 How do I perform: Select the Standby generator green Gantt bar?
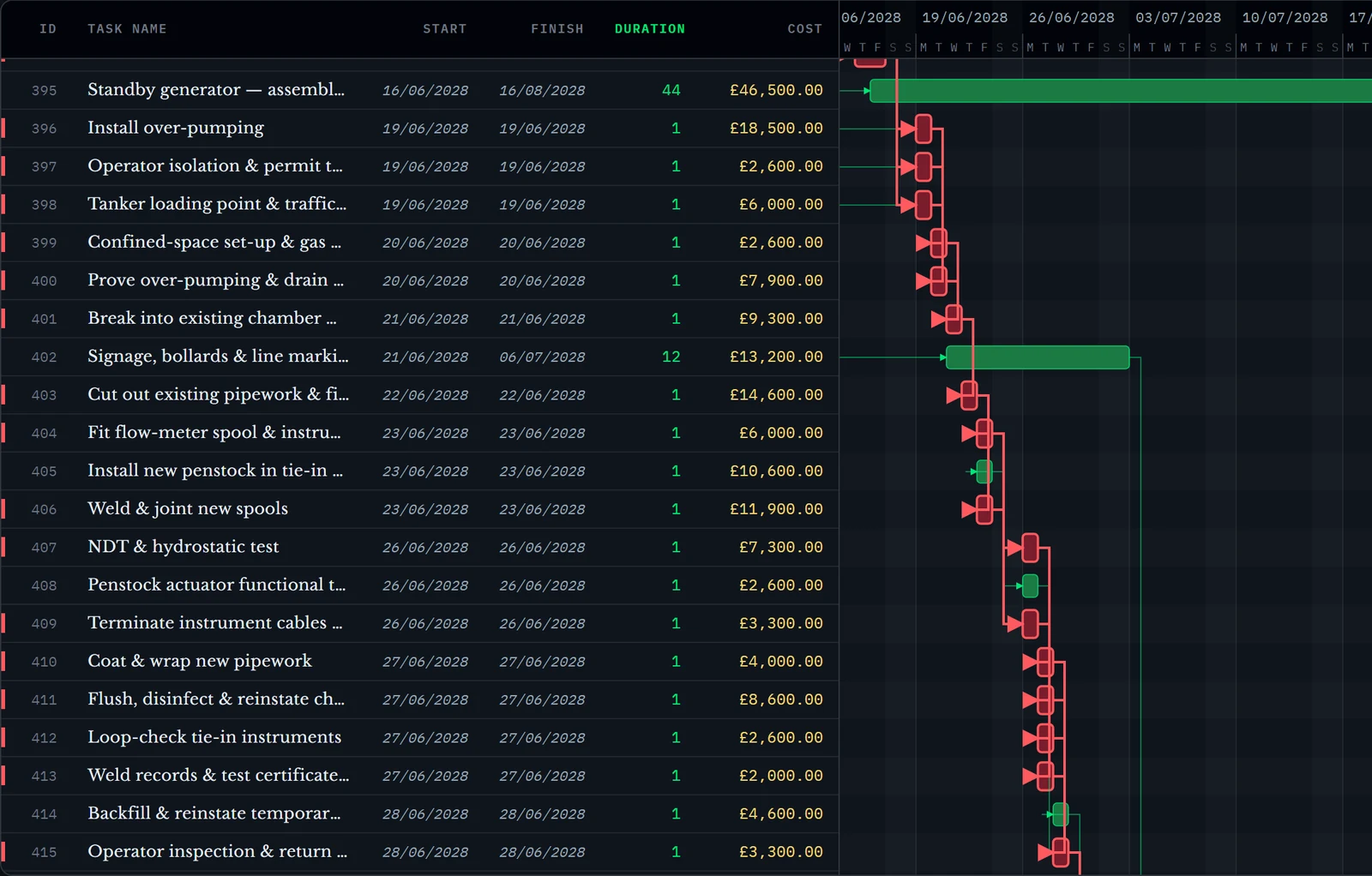1121,91
